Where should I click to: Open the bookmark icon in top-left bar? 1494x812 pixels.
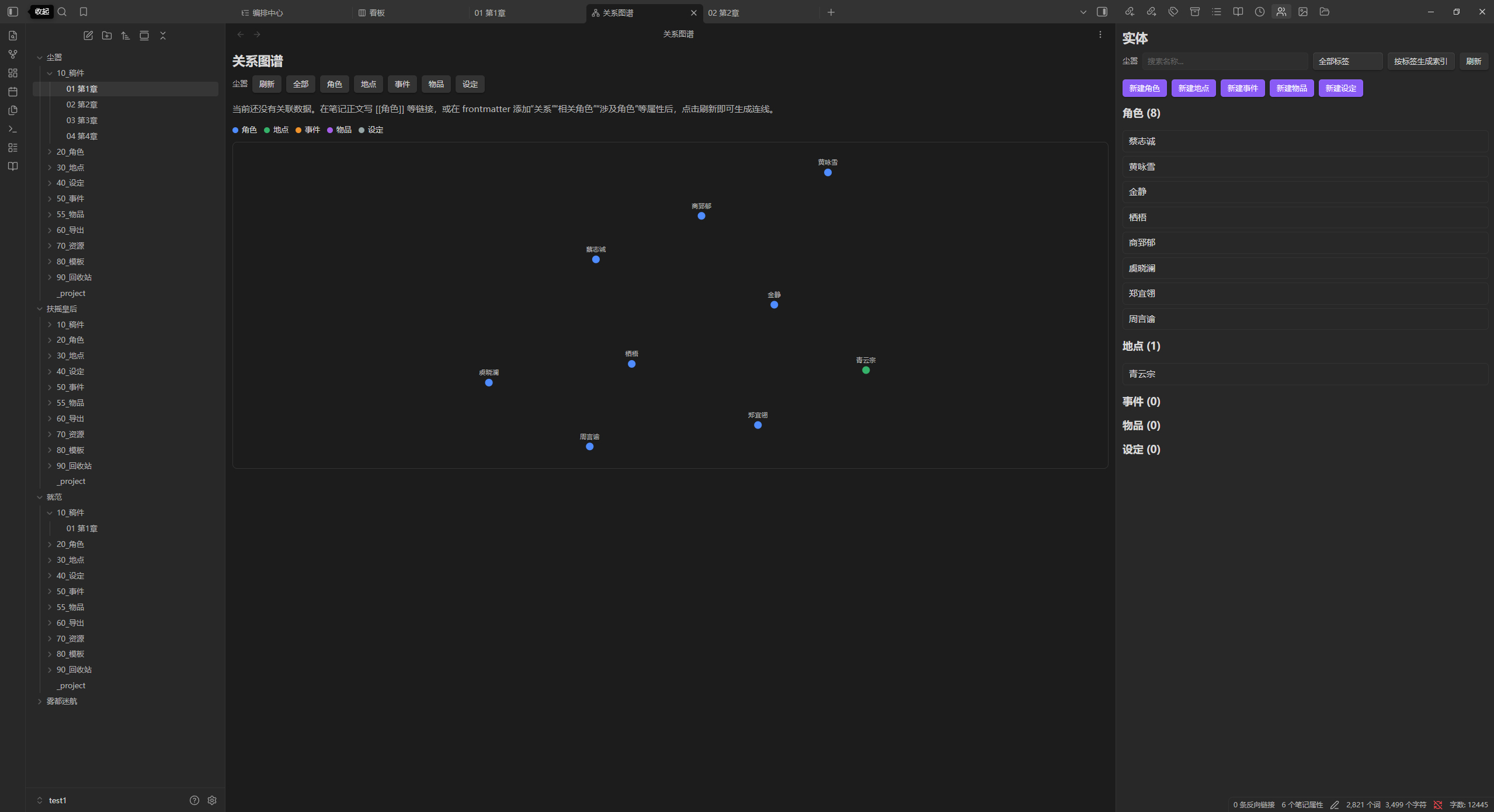(84, 12)
